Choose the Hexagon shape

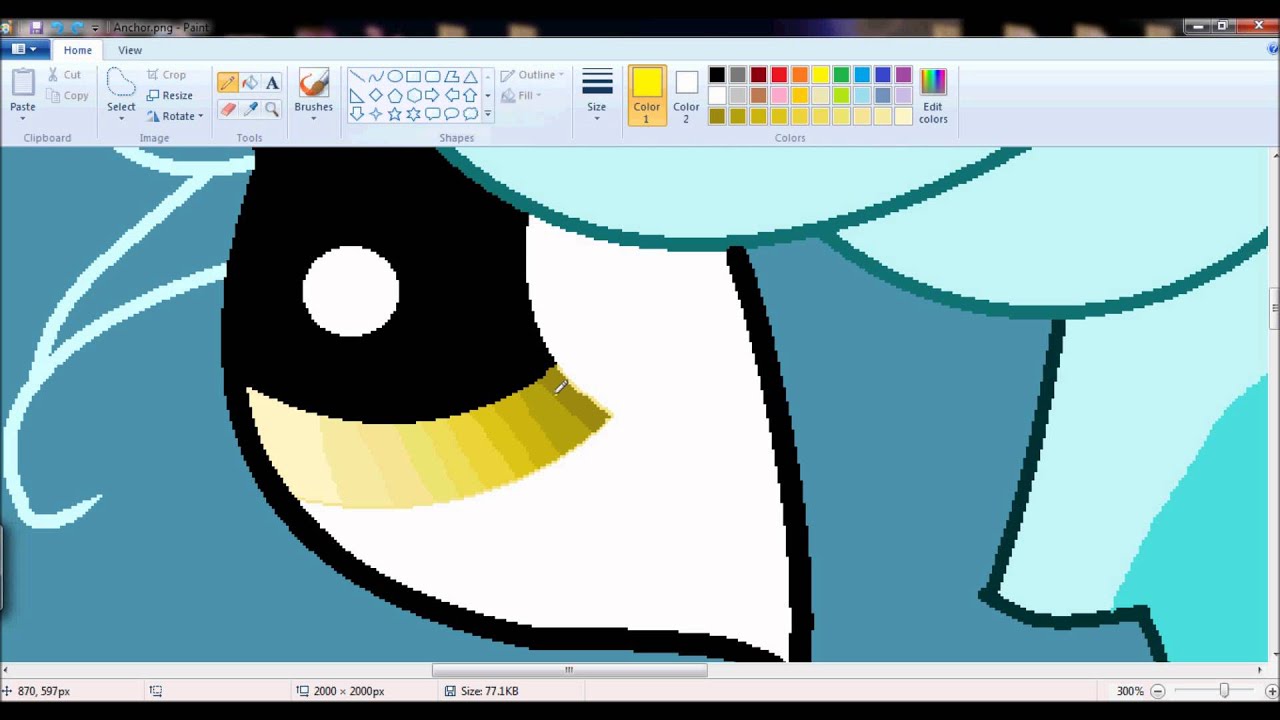click(x=413, y=95)
